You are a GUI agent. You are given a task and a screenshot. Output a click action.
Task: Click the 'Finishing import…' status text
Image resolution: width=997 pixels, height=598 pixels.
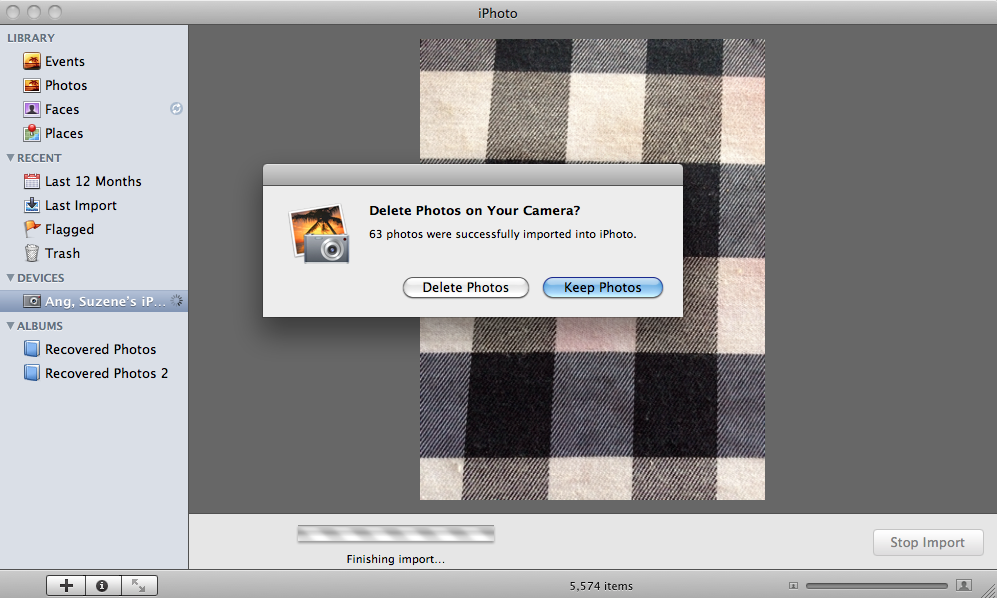pos(395,559)
